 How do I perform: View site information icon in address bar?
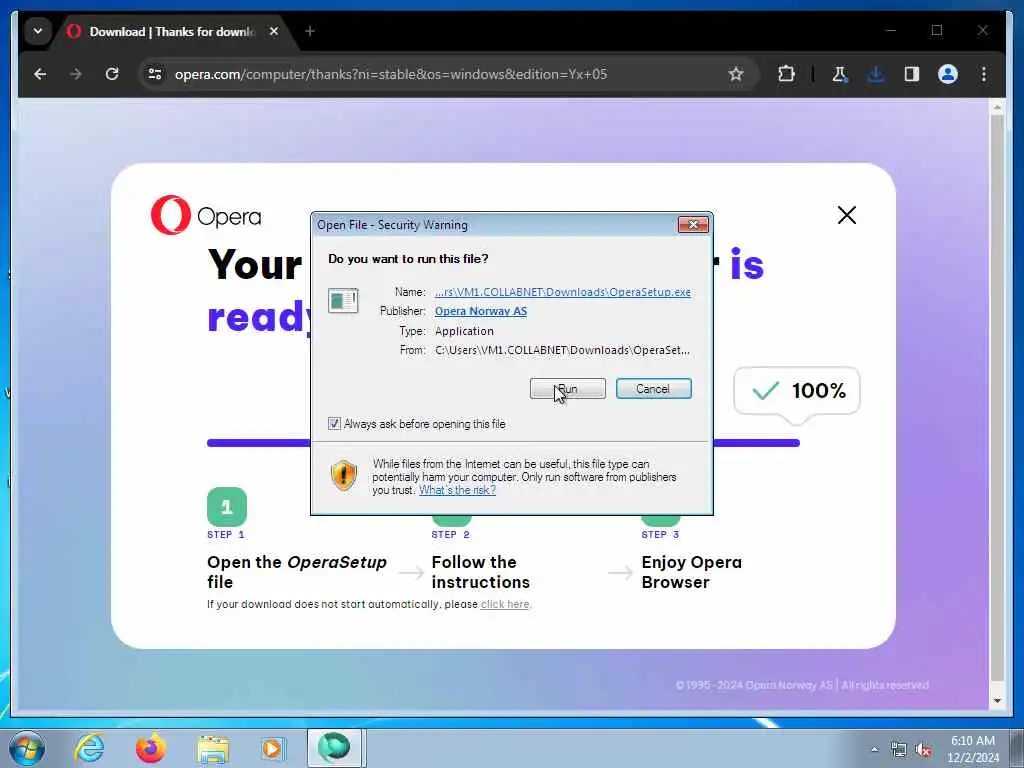(155, 74)
